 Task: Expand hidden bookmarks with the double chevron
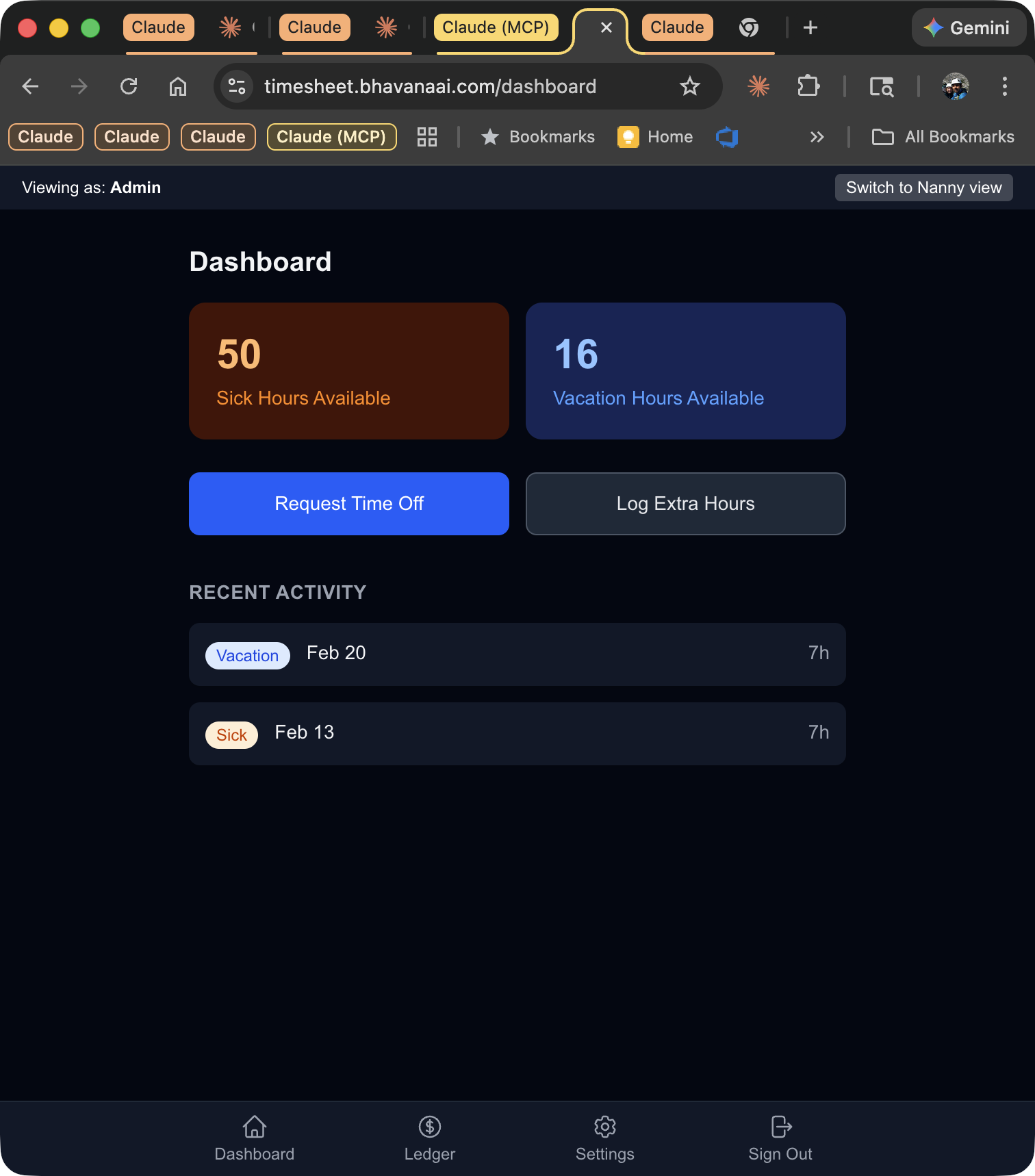point(817,137)
